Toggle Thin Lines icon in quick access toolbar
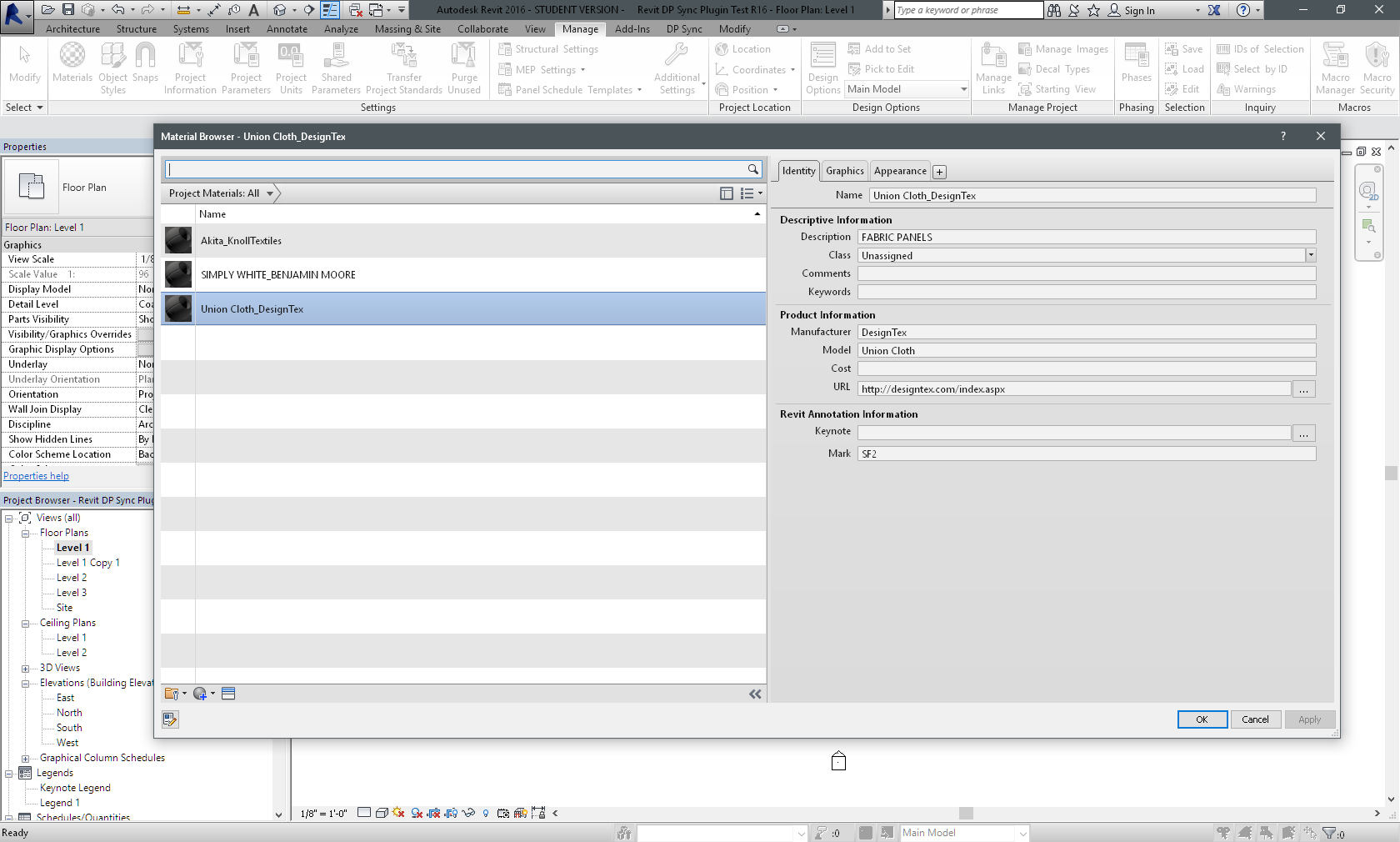The image size is (1400, 842). coord(330,10)
